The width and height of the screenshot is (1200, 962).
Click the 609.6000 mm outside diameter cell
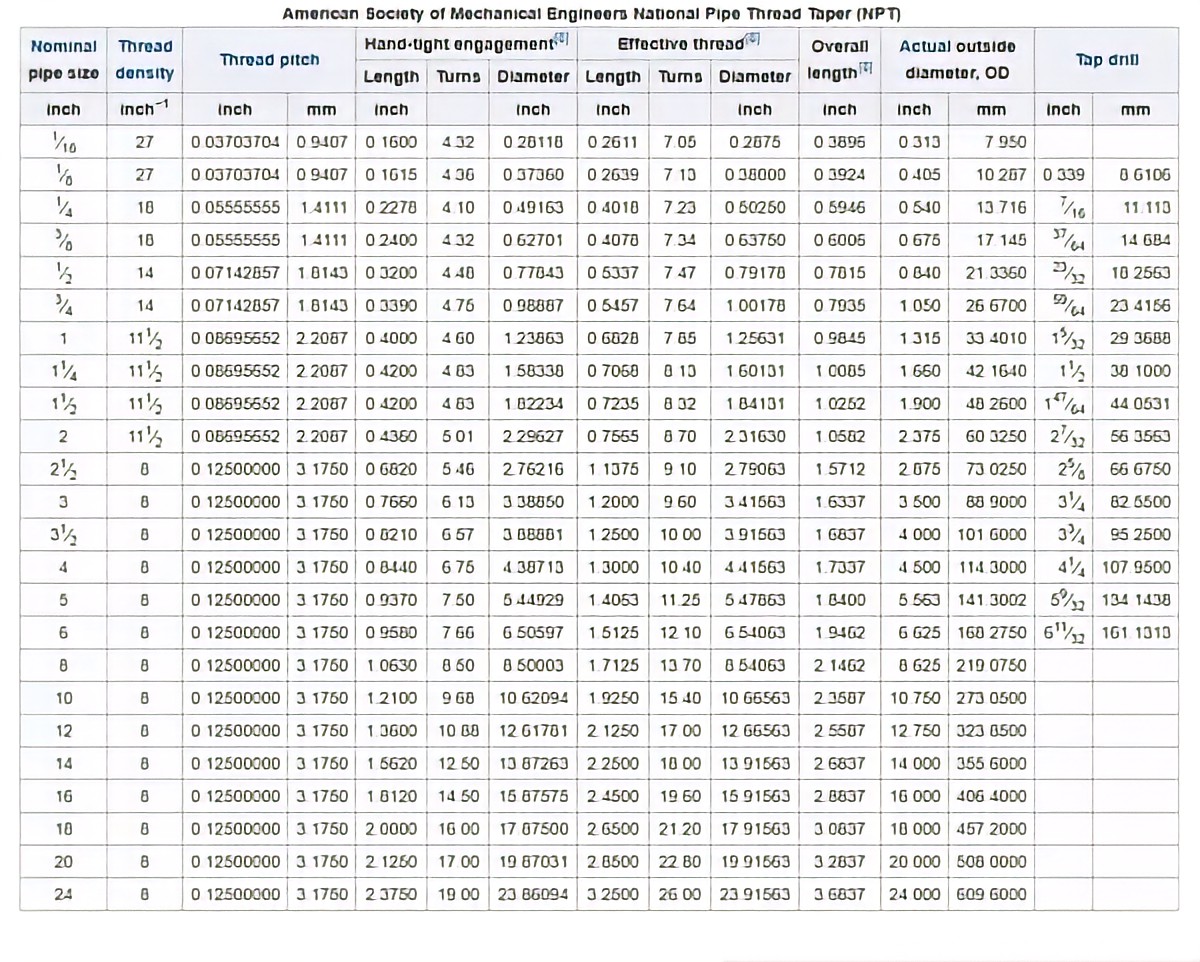pyautogui.click(x=992, y=894)
